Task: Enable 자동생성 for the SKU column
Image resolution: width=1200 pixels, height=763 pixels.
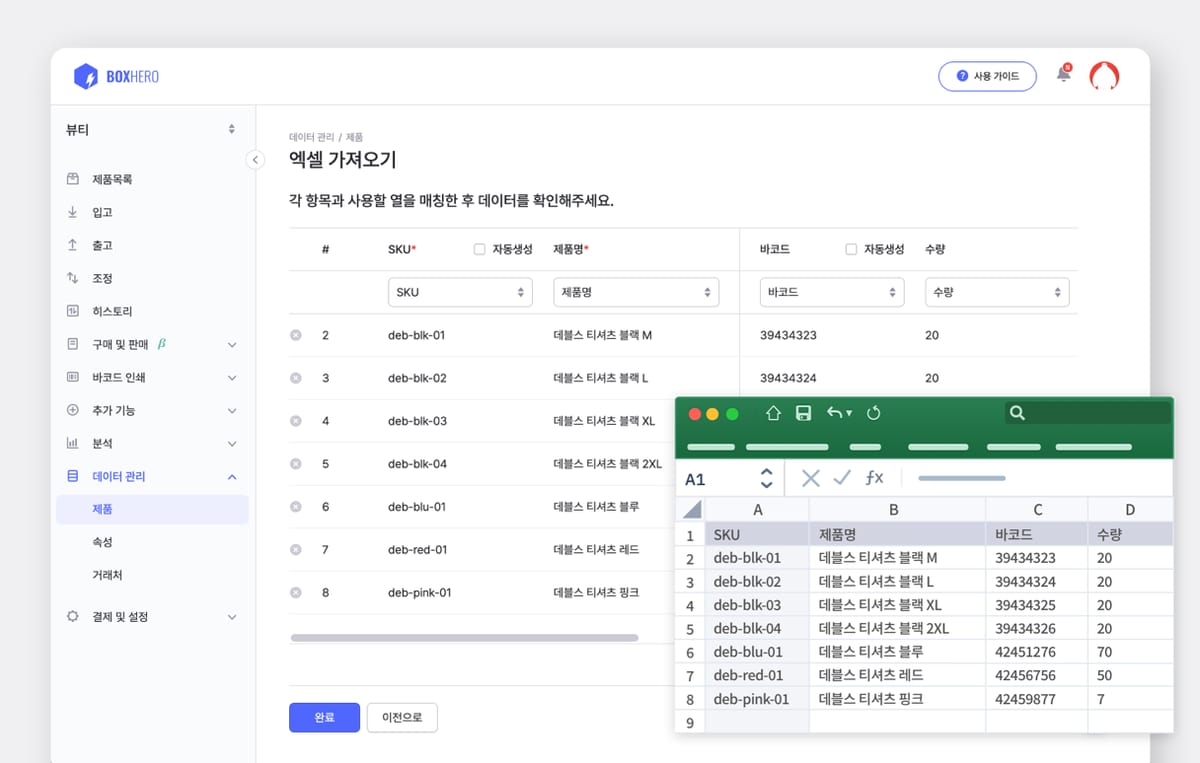Action: (x=479, y=249)
